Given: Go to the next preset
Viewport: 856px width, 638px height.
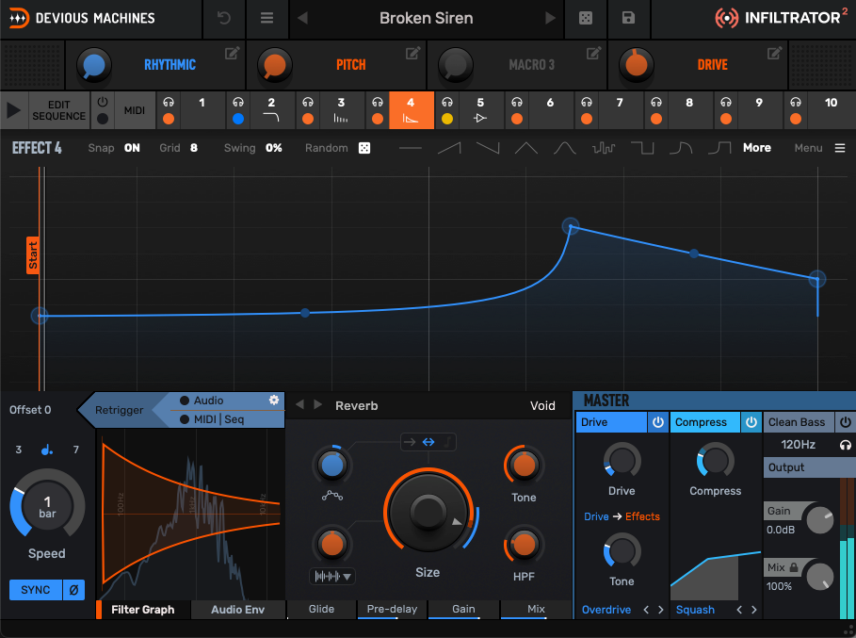Looking at the screenshot, I should (550, 18).
